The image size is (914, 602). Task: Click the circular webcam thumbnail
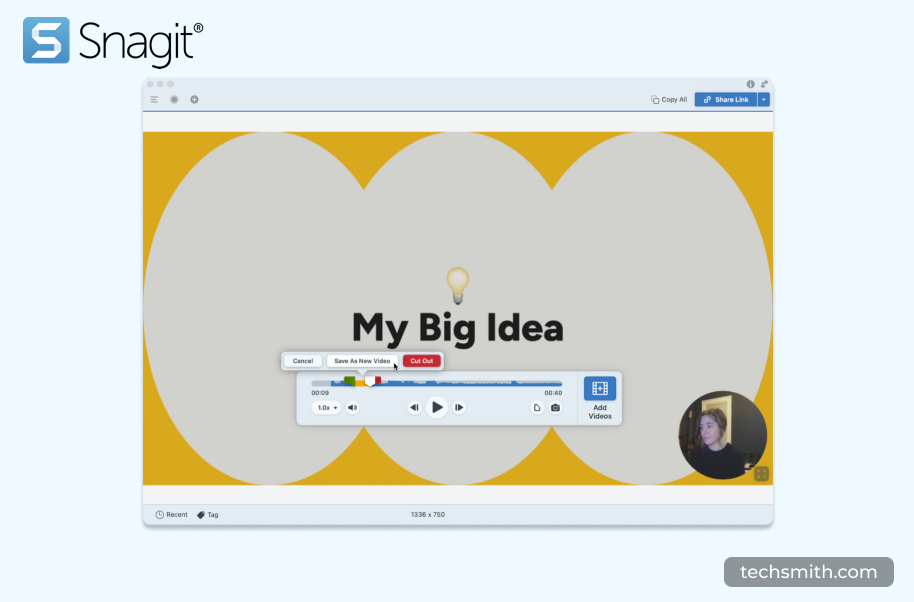click(x=722, y=435)
